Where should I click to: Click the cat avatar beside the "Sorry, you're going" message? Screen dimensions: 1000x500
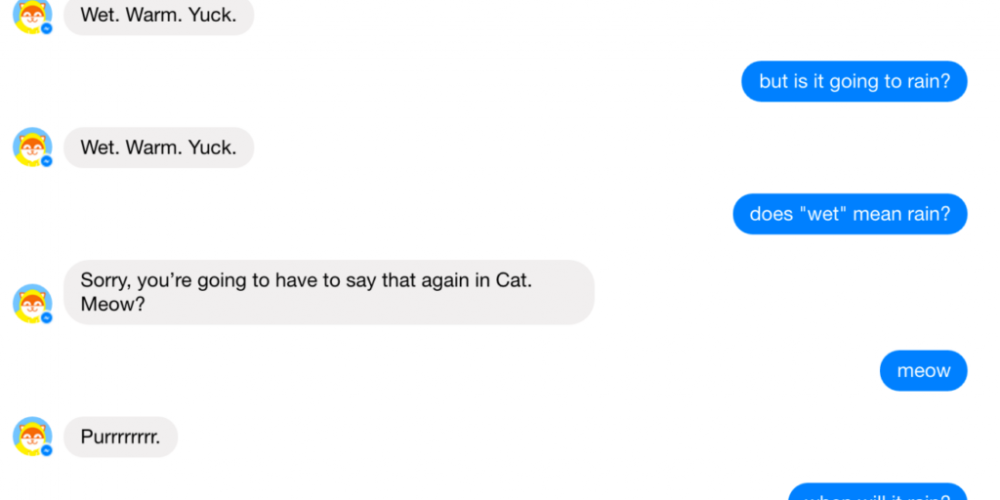(x=31, y=302)
